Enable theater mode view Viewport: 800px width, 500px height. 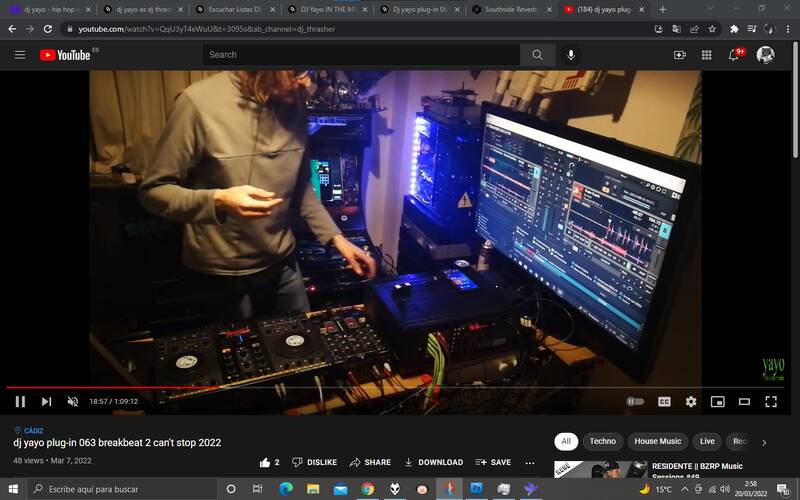pyautogui.click(x=744, y=401)
